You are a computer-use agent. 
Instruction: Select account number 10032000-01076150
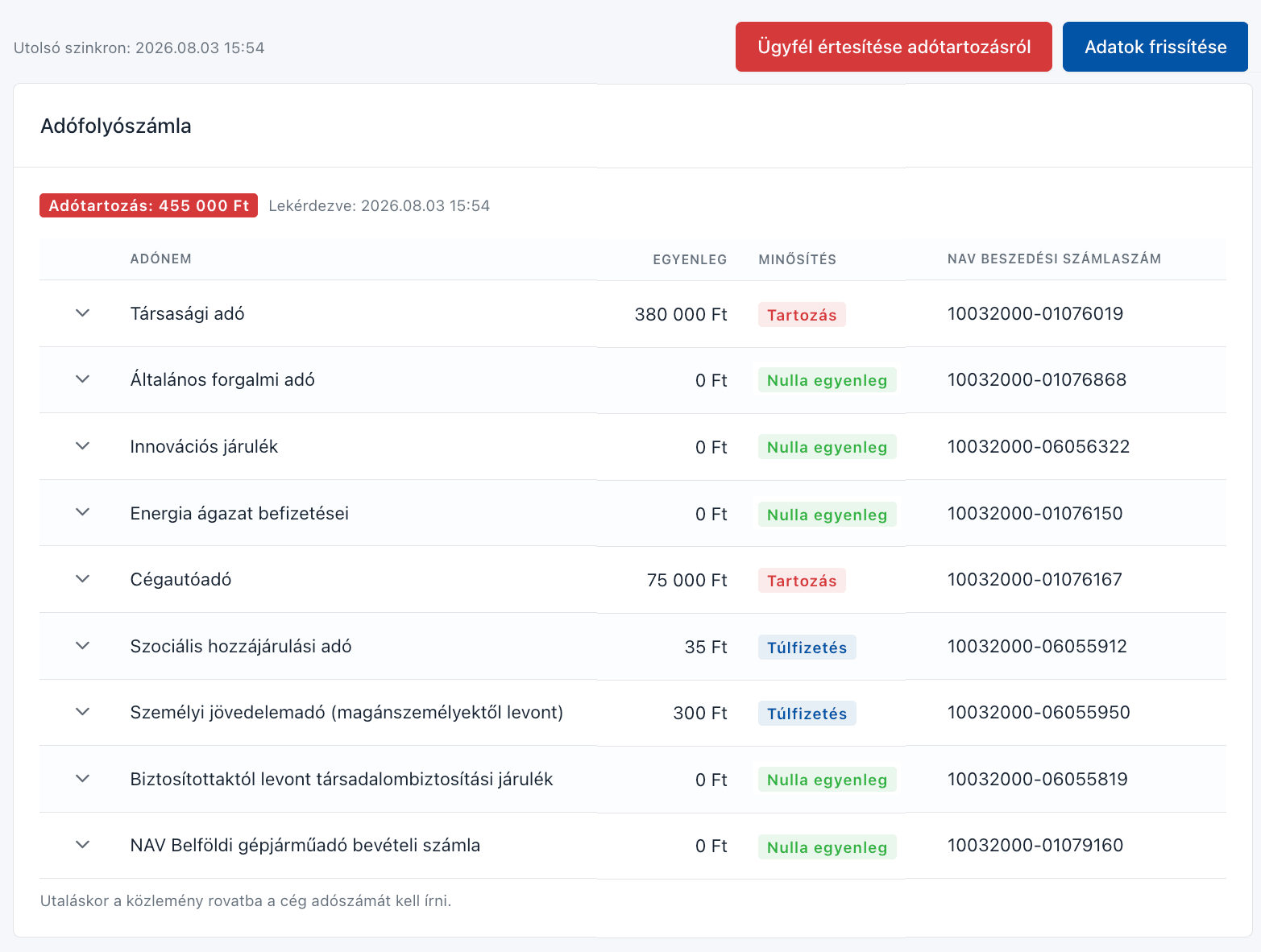pos(1035,514)
